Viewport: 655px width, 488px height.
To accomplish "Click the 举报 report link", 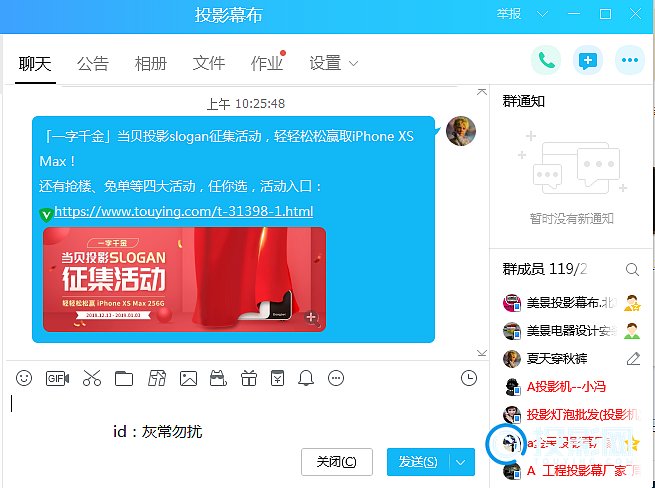I will pos(509,14).
